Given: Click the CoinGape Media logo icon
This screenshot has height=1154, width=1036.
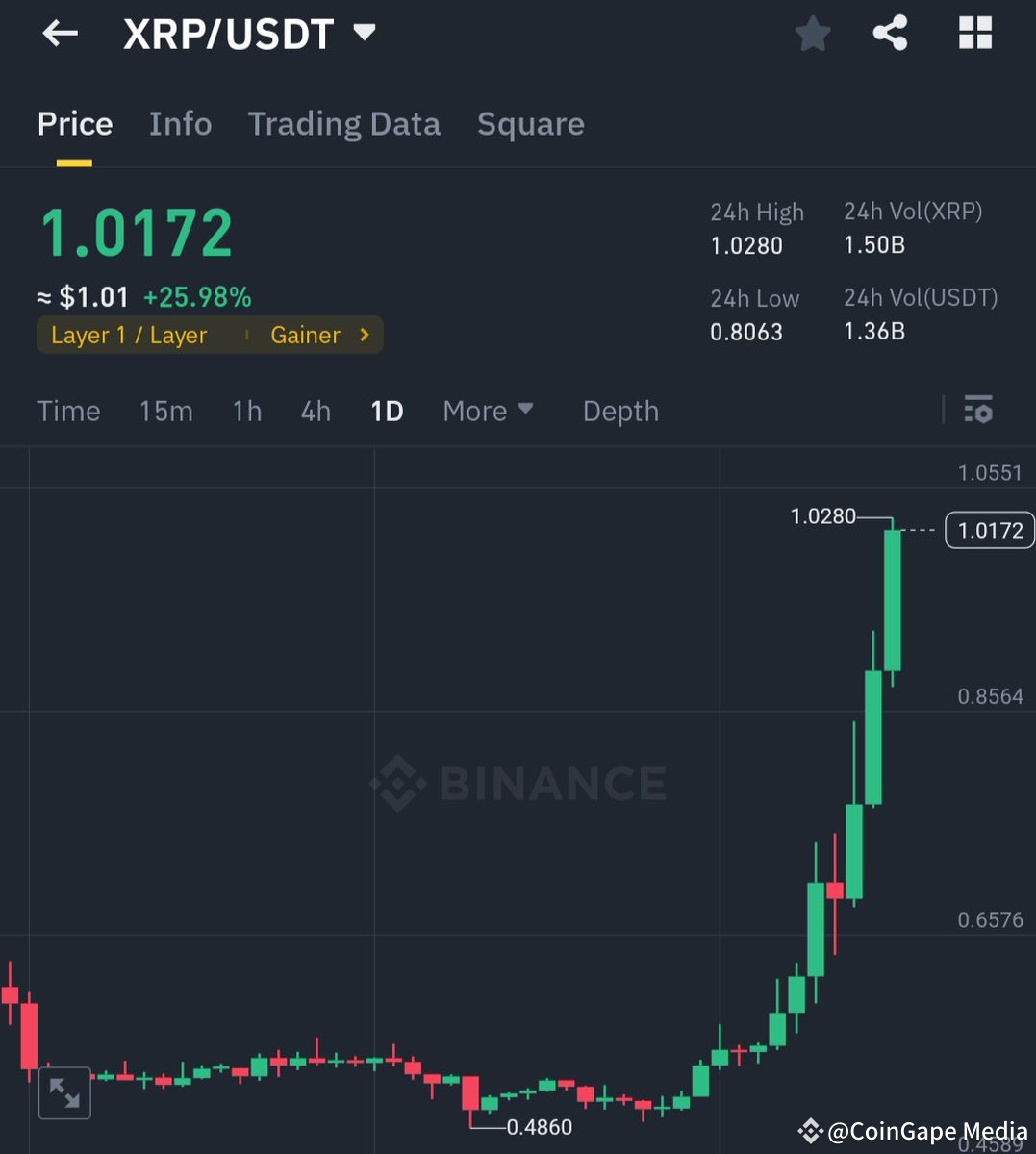Looking at the screenshot, I should 811,1131.
